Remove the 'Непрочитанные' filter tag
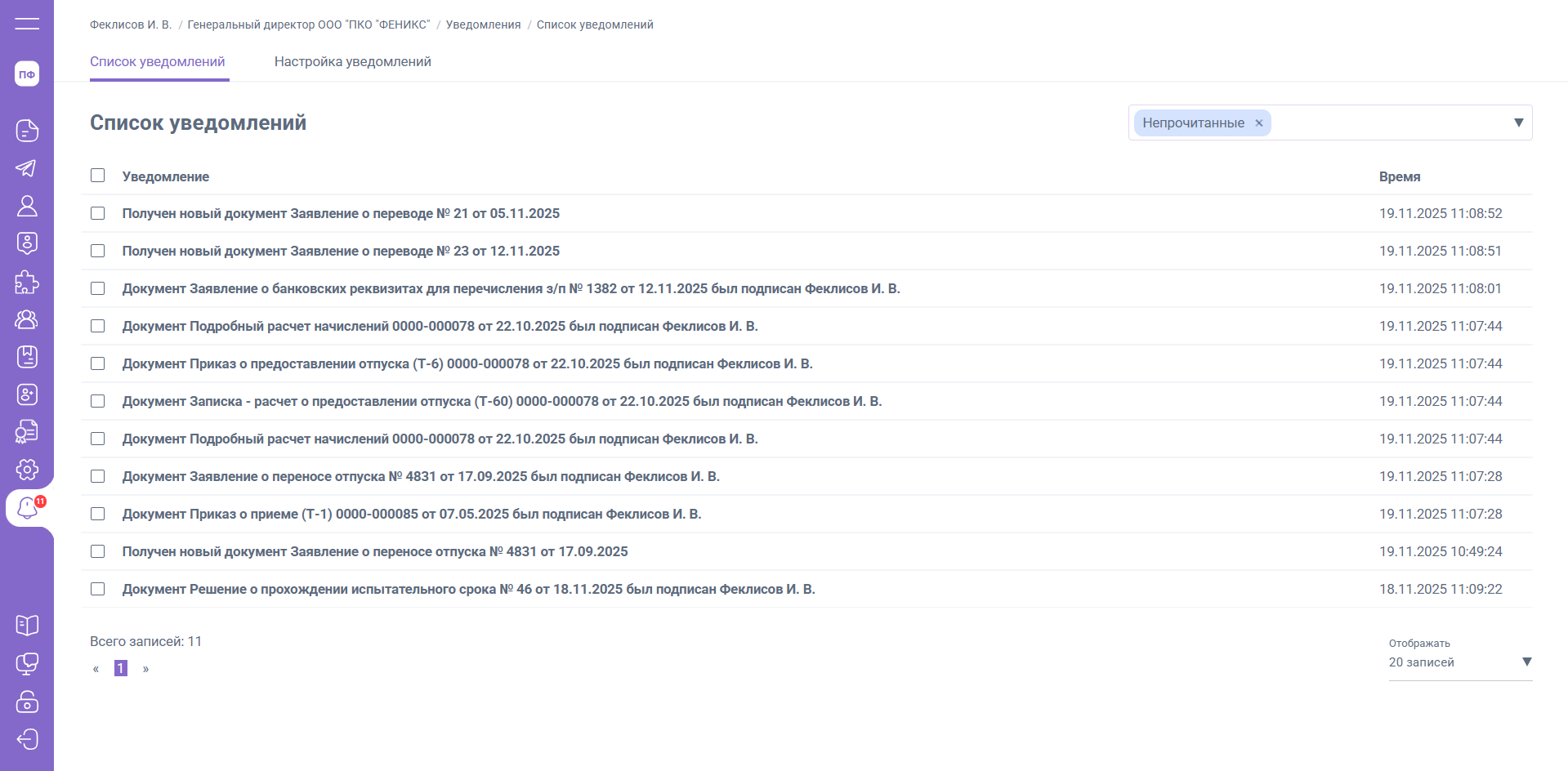 pyautogui.click(x=1258, y=123)
